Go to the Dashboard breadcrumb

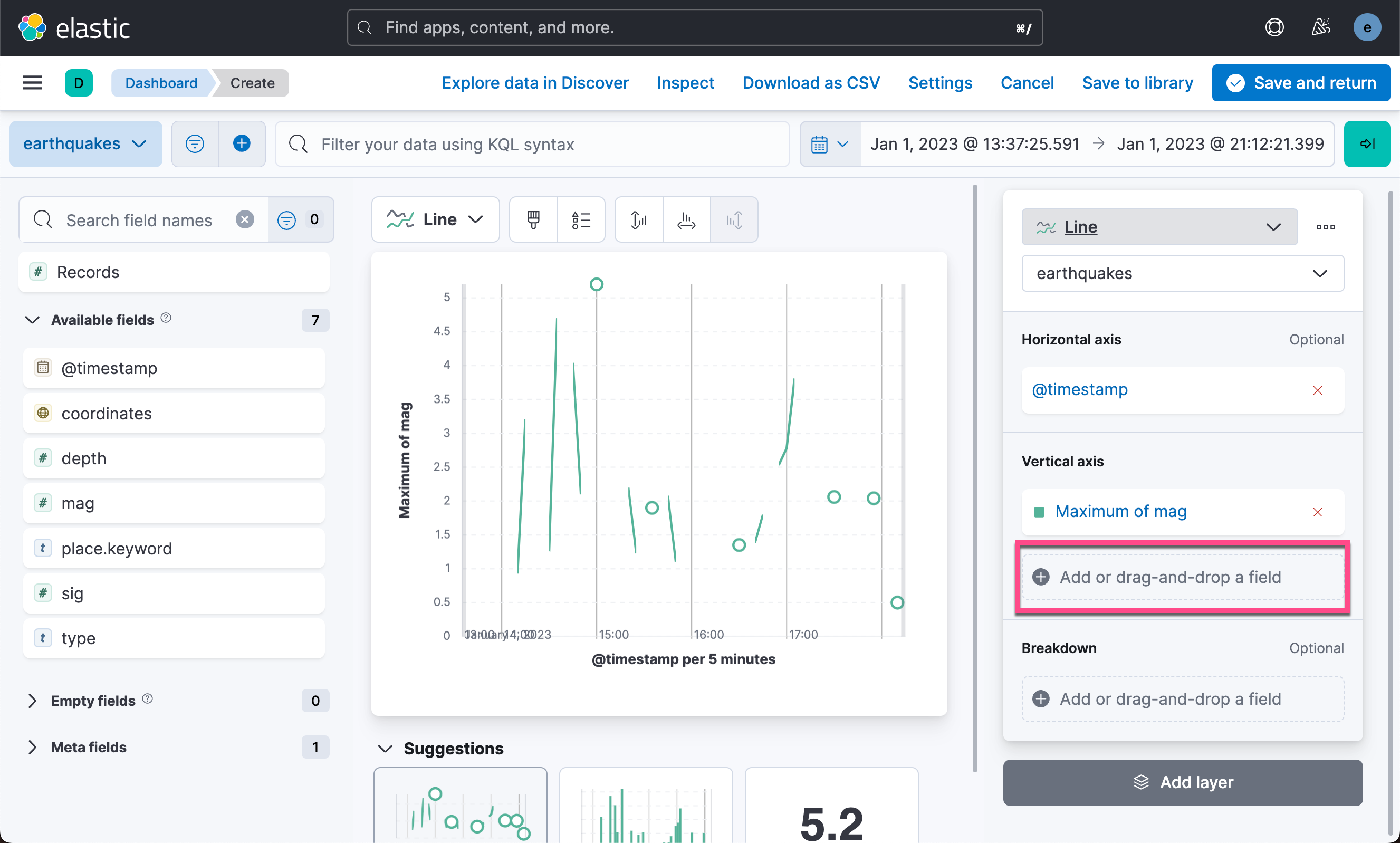click(x=161, y=83)
